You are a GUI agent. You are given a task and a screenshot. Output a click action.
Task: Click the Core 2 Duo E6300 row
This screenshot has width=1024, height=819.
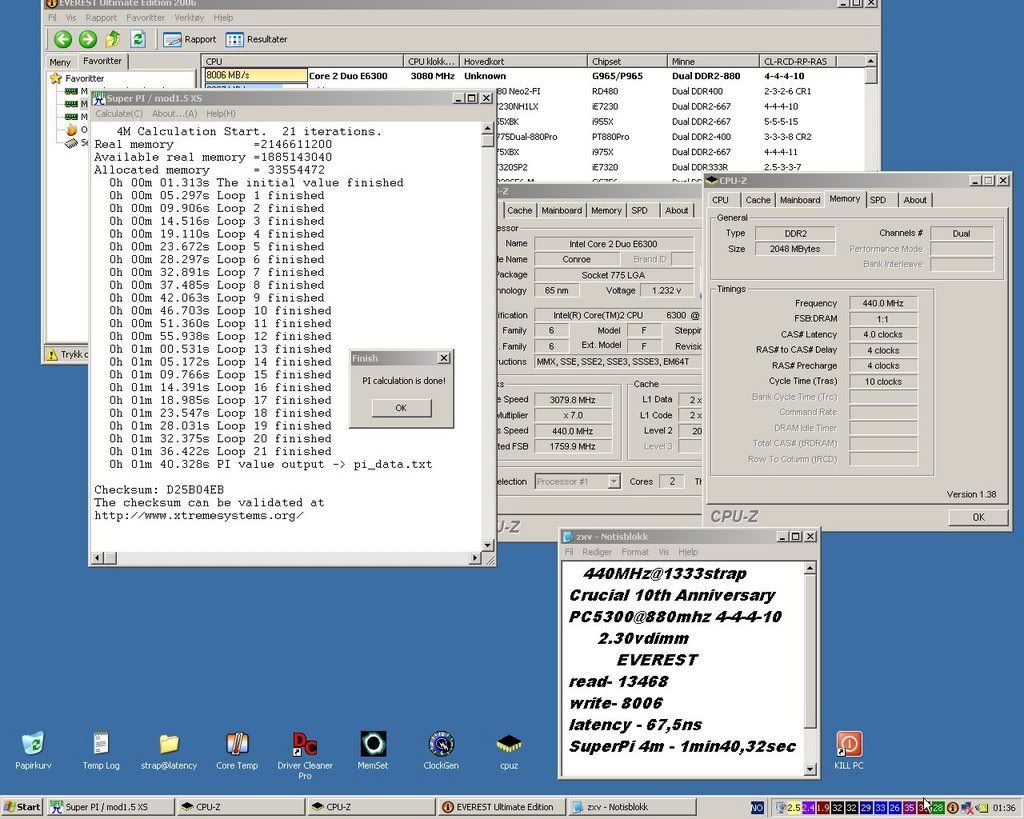pos(534,76)
